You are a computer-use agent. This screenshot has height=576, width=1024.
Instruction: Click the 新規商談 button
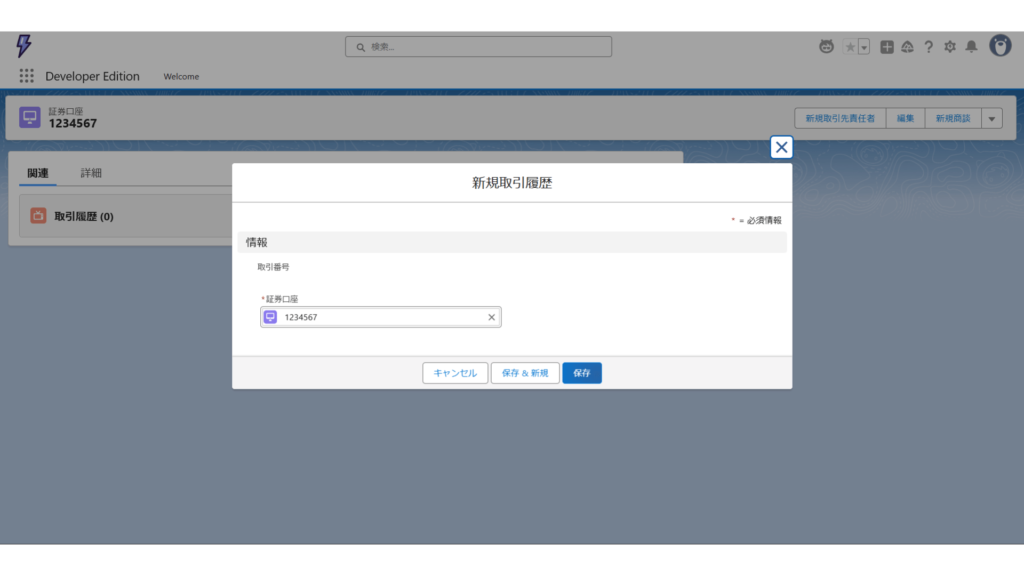click(x=953, y=118)
